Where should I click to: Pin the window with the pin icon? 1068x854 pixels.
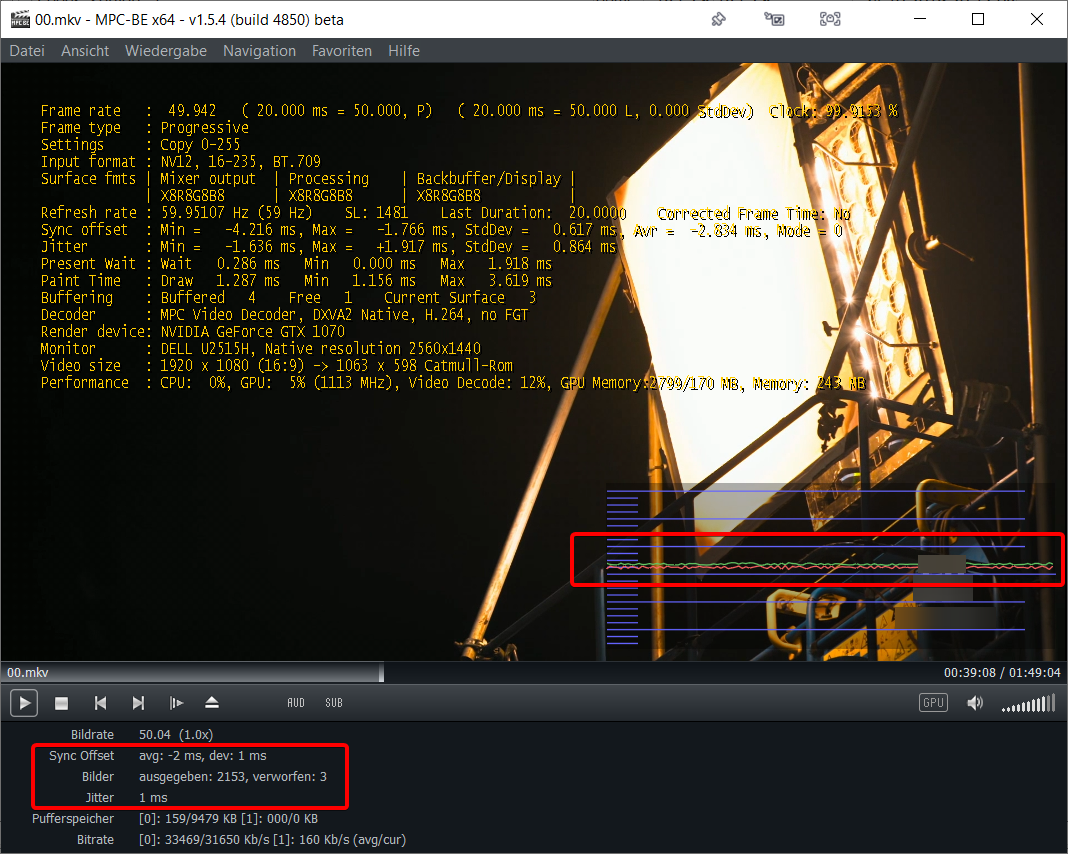click(719, 19)
